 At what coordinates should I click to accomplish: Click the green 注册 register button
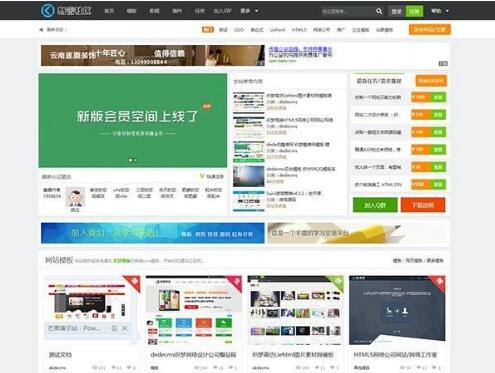tap(414, 11)
